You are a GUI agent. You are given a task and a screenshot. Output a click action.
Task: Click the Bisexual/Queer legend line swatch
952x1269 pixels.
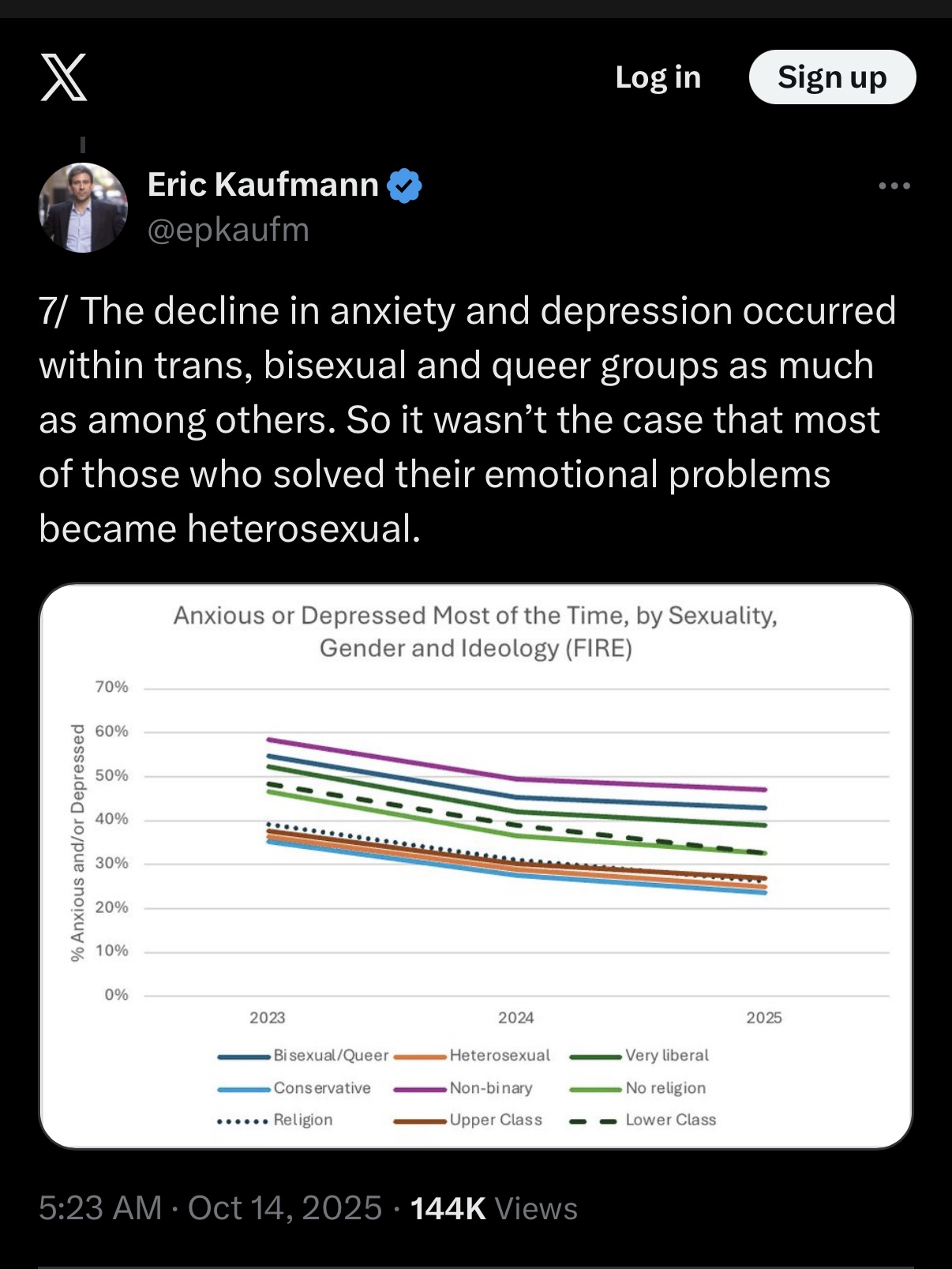tap(244, 1057)
